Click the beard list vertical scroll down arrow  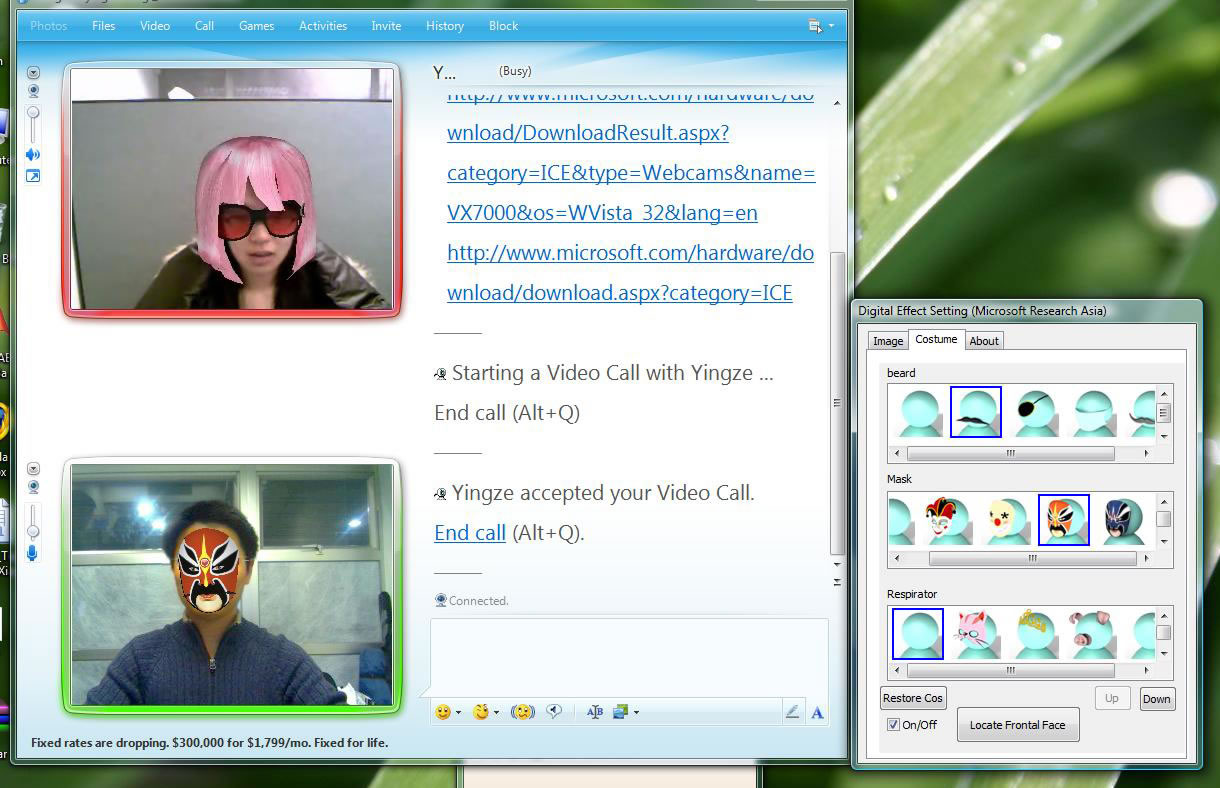pos(1164,436)
